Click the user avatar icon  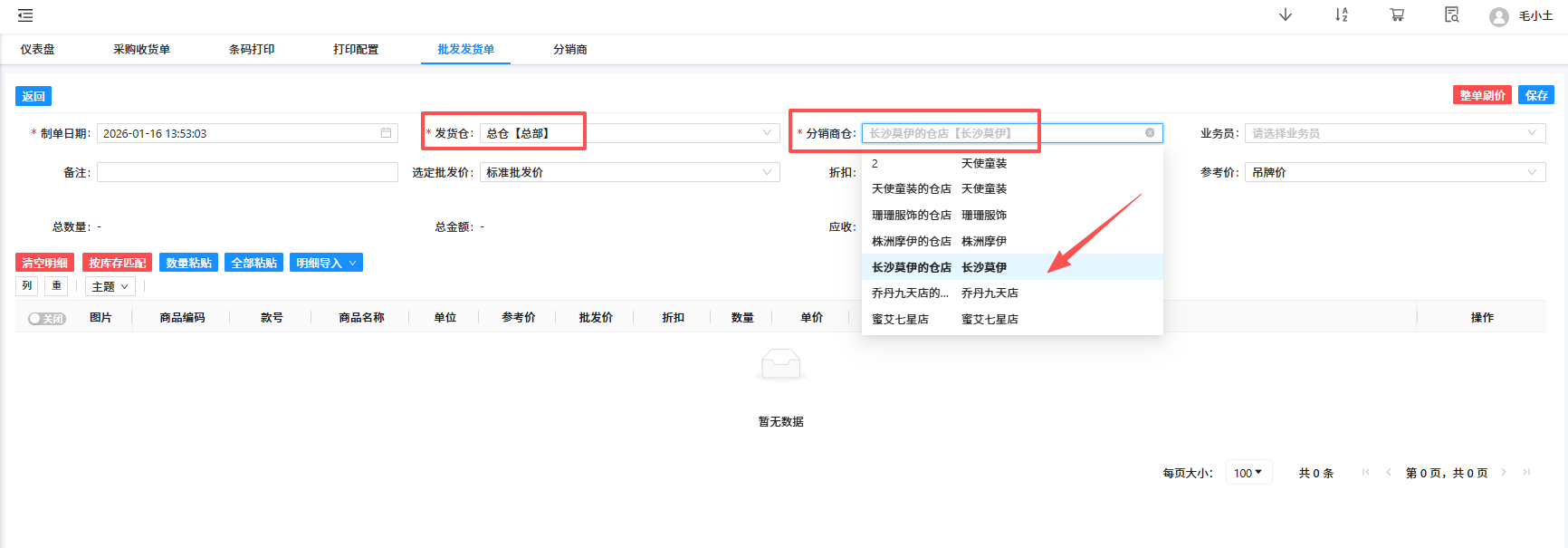click(1498, 17)
